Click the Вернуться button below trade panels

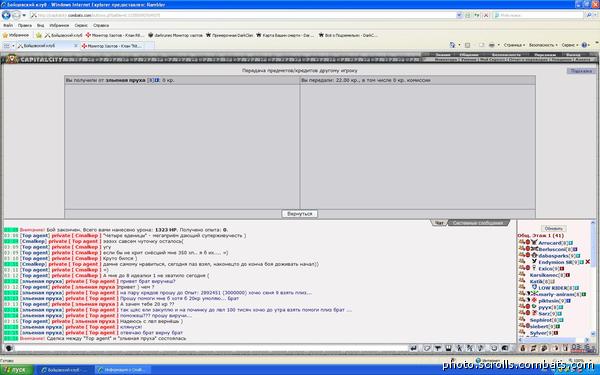coord(300,214)
